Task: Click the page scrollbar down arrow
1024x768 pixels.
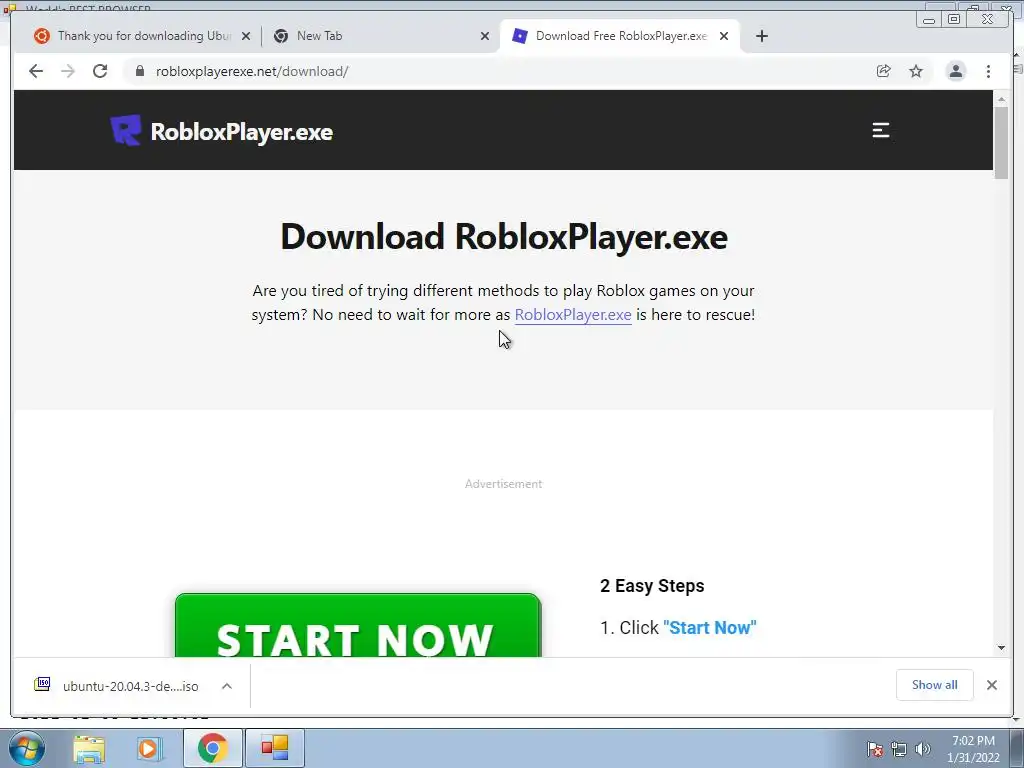Action: point(1001,648)
